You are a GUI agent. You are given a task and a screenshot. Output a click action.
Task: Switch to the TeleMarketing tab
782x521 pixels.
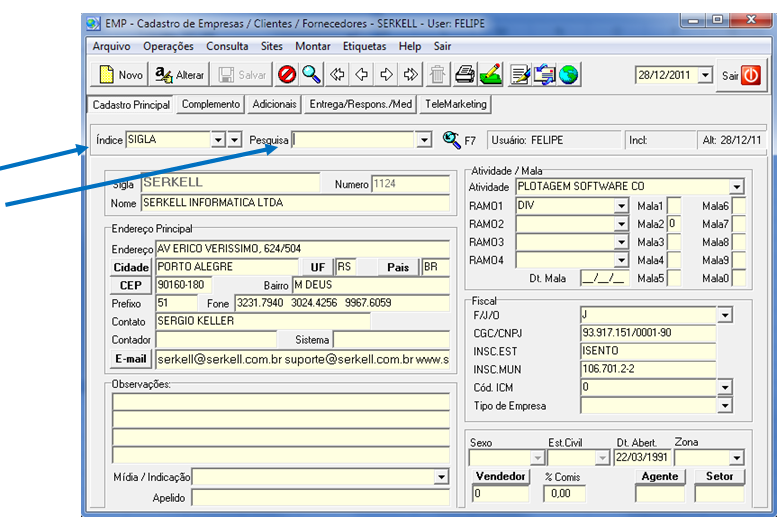(455, 104)
